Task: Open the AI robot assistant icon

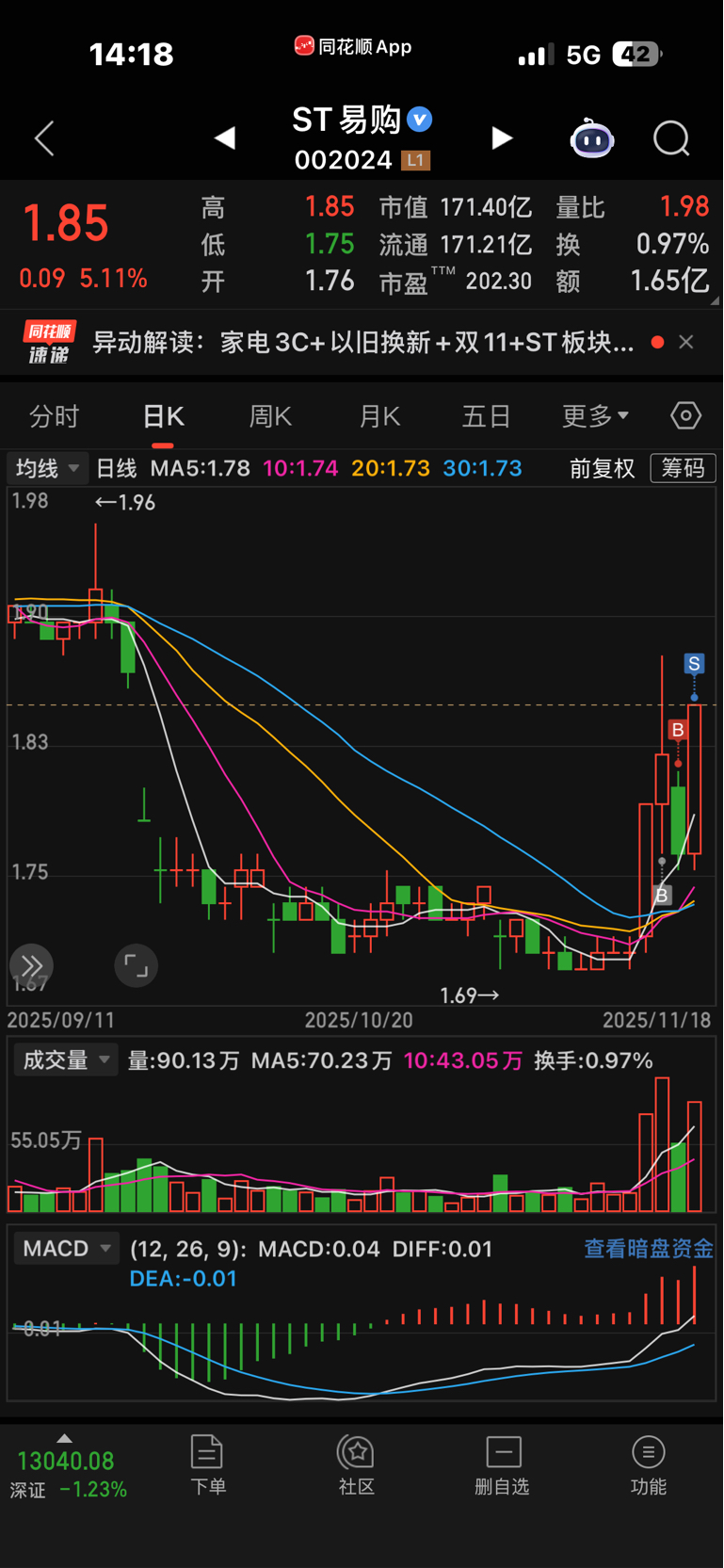Action: [592, 138]
